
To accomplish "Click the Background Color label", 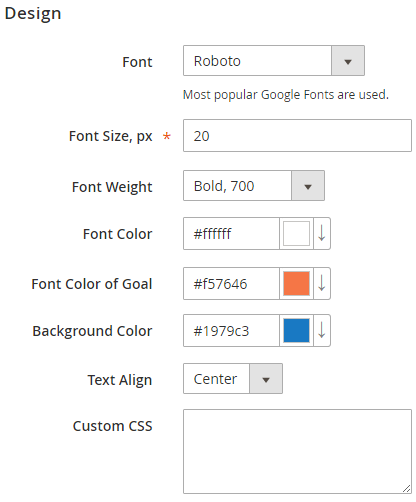I will tap(92, 331).
